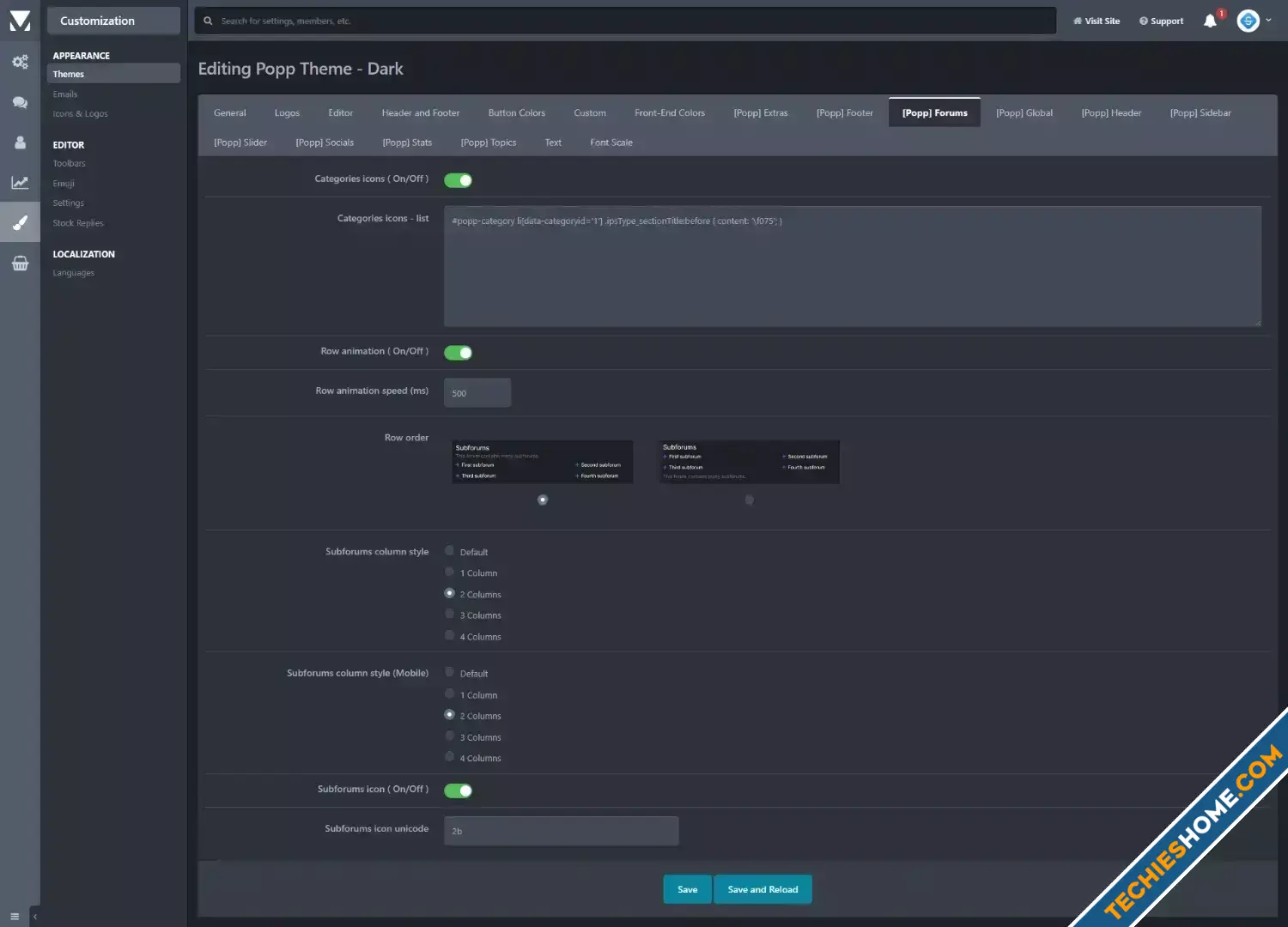
Task: Select 4 Columns for Subforums column style
Action: [449, 635]
